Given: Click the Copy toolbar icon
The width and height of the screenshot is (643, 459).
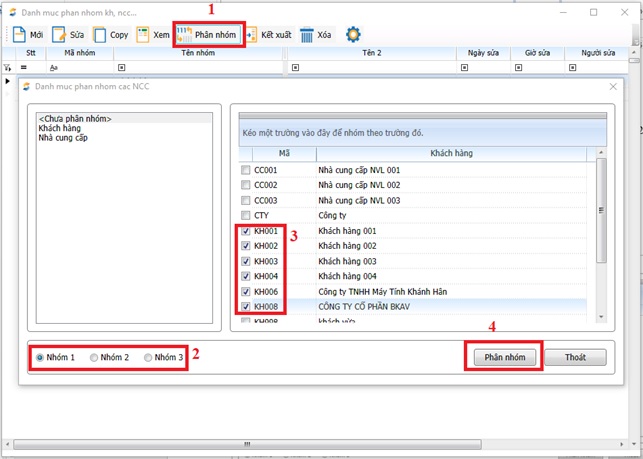Looking at the screenshot, I should point(101,35).
